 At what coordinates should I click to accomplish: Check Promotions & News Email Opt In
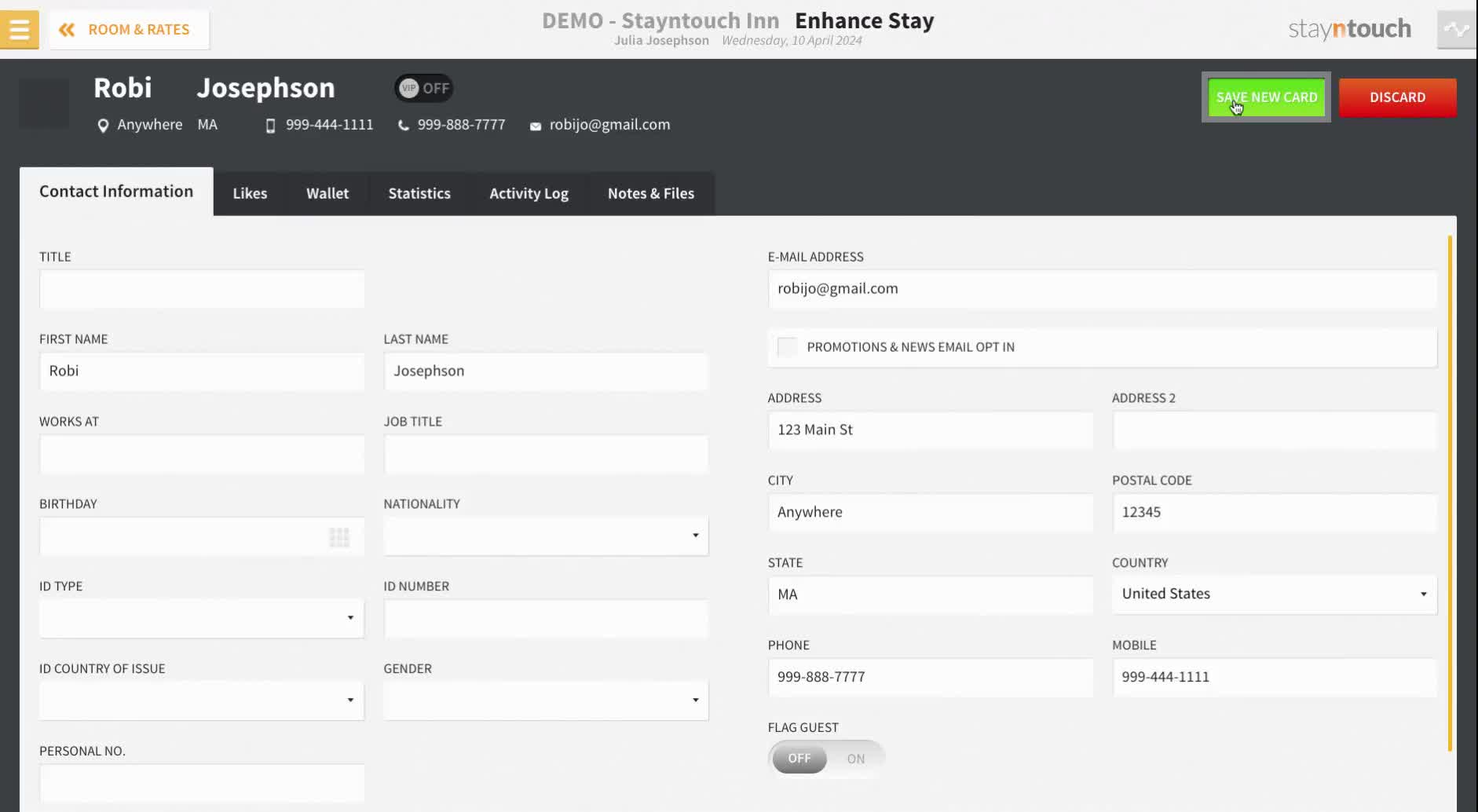[x=787, y=347]
